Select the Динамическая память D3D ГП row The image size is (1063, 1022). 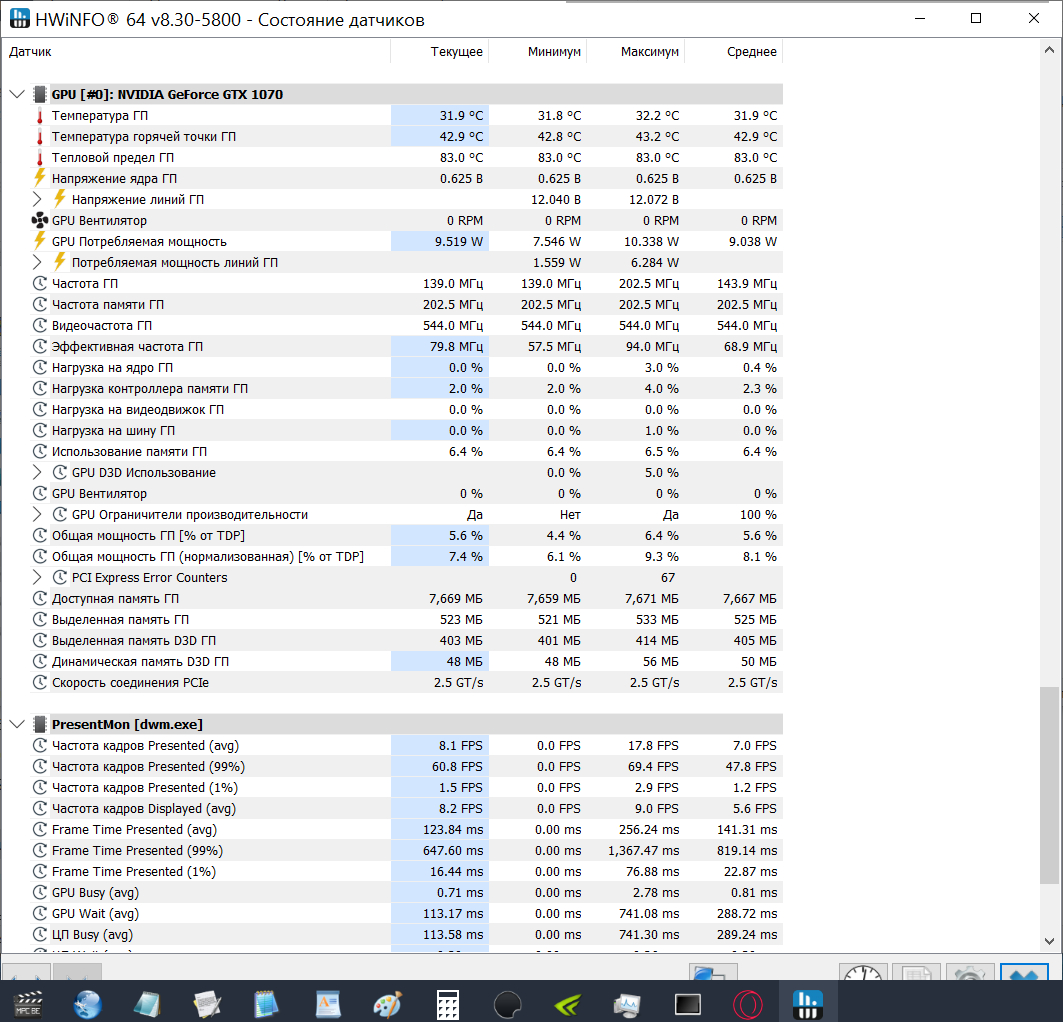point(407,661)
